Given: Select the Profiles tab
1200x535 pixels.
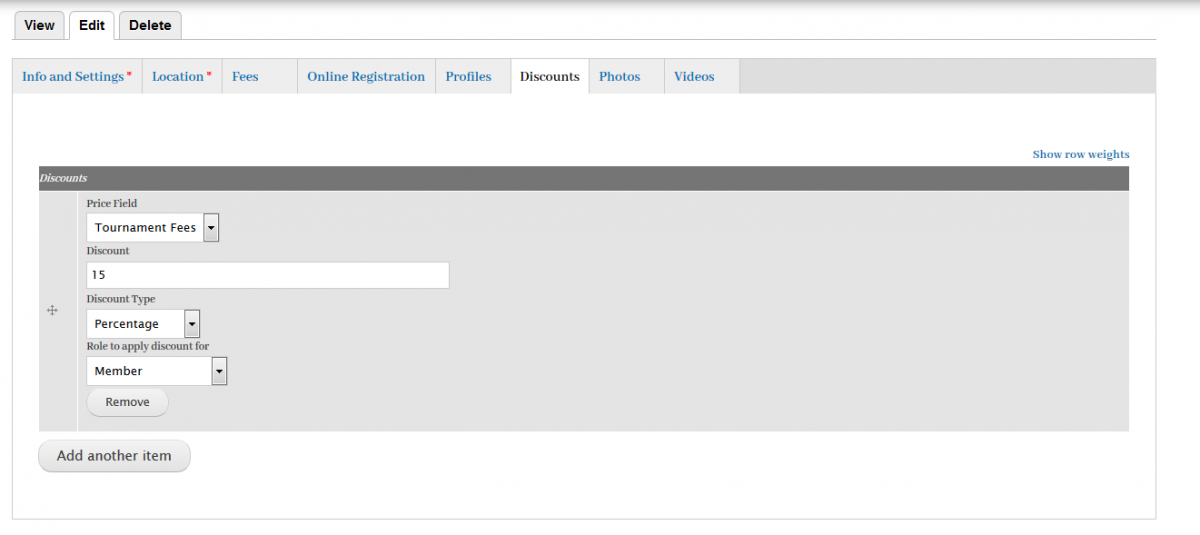Looking at the screenshot, I should [468, 76].
